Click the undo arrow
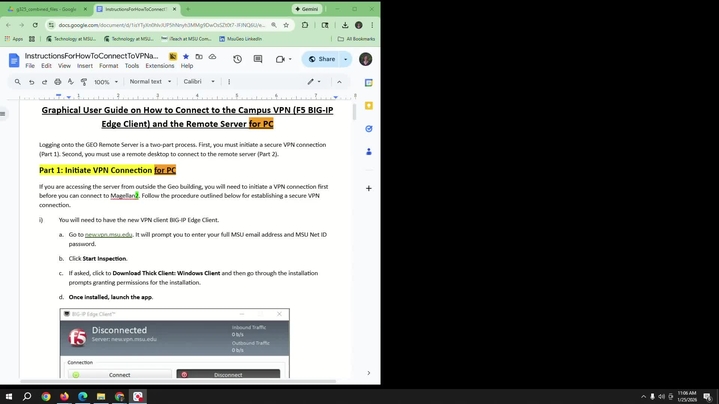The height and width of the screenshot is (404, 719). 31,82
